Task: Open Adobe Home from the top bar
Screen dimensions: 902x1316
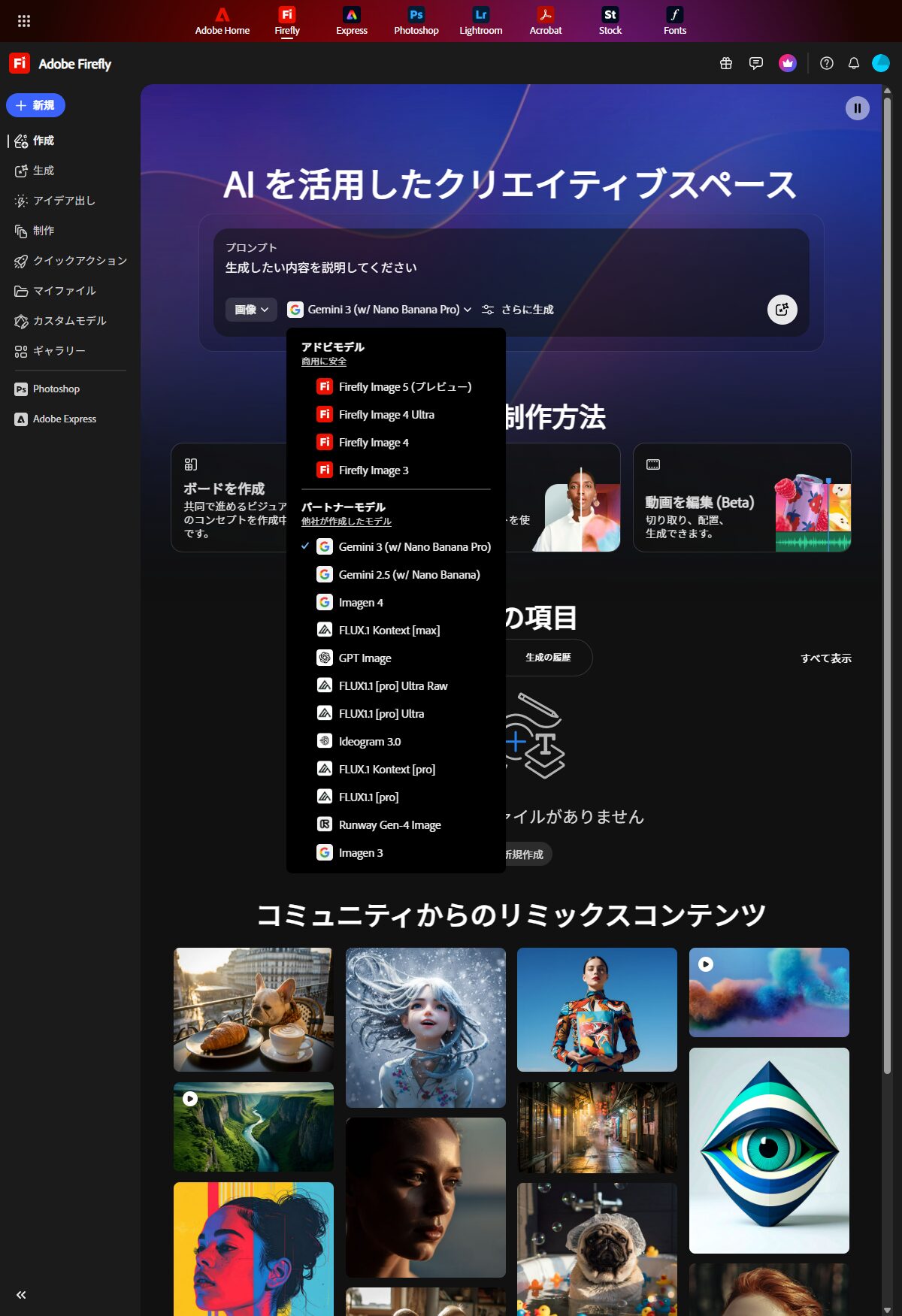Action: [222, 21]
